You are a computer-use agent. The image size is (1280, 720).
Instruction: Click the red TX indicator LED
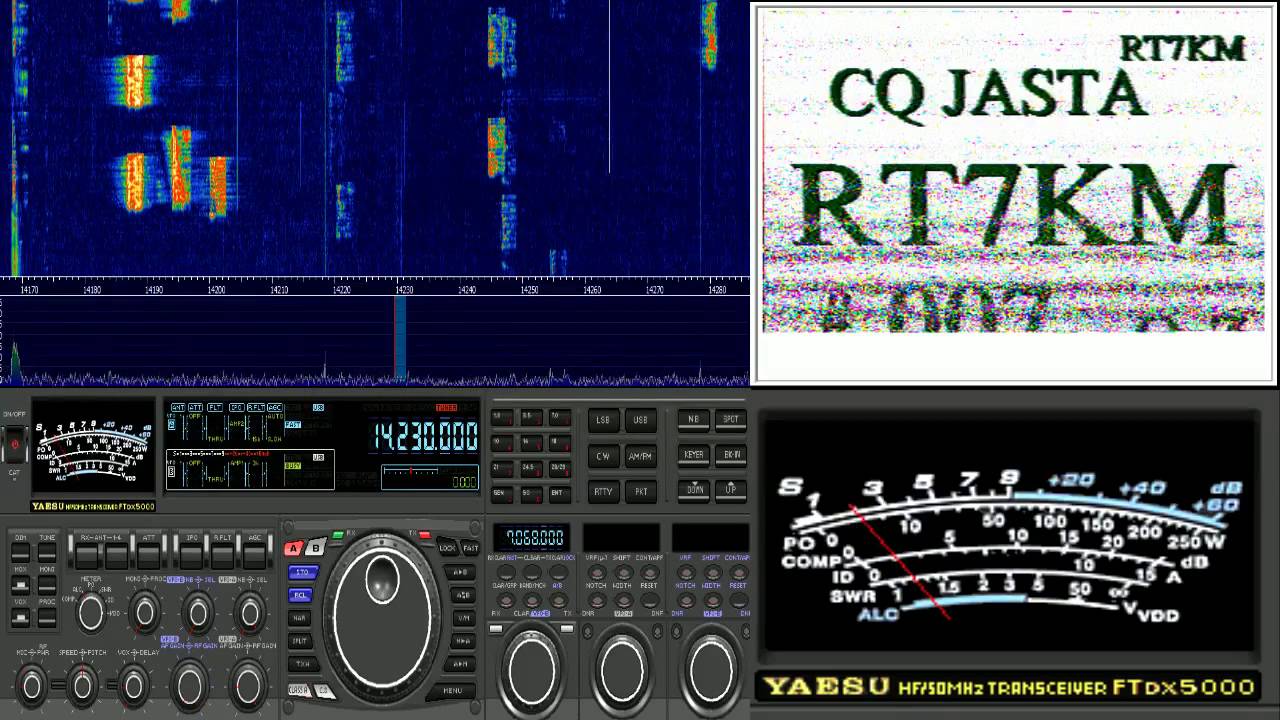[424, 536]
